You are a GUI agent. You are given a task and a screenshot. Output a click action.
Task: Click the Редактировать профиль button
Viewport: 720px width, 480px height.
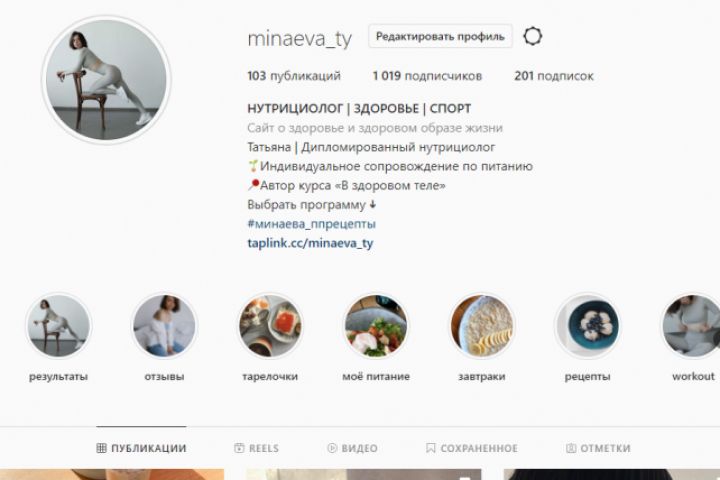point(440,36)
